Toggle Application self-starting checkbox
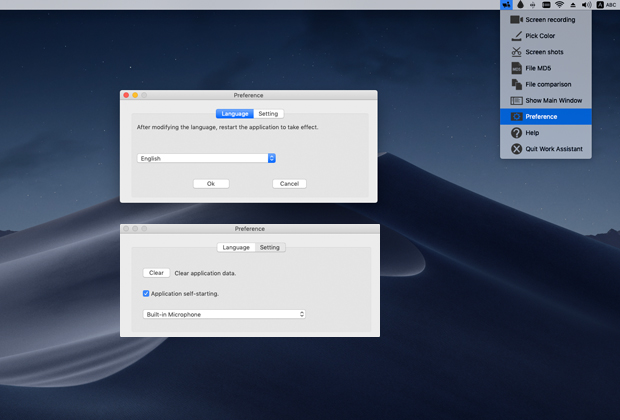 point(146,293)
